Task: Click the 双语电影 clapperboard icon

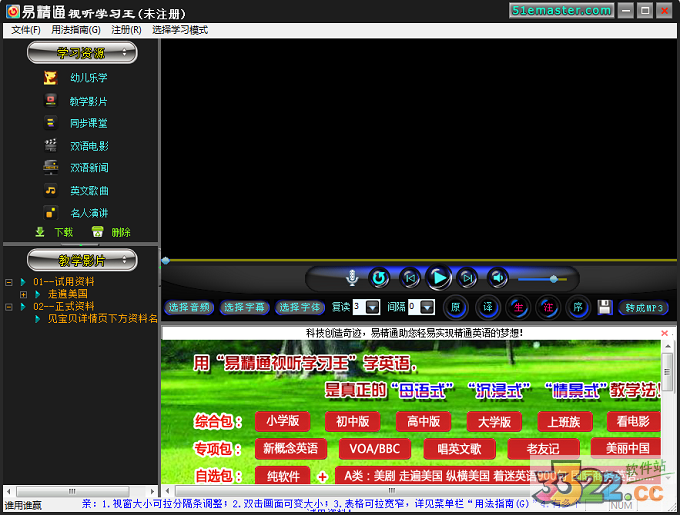Action: [x=50, y=145]
